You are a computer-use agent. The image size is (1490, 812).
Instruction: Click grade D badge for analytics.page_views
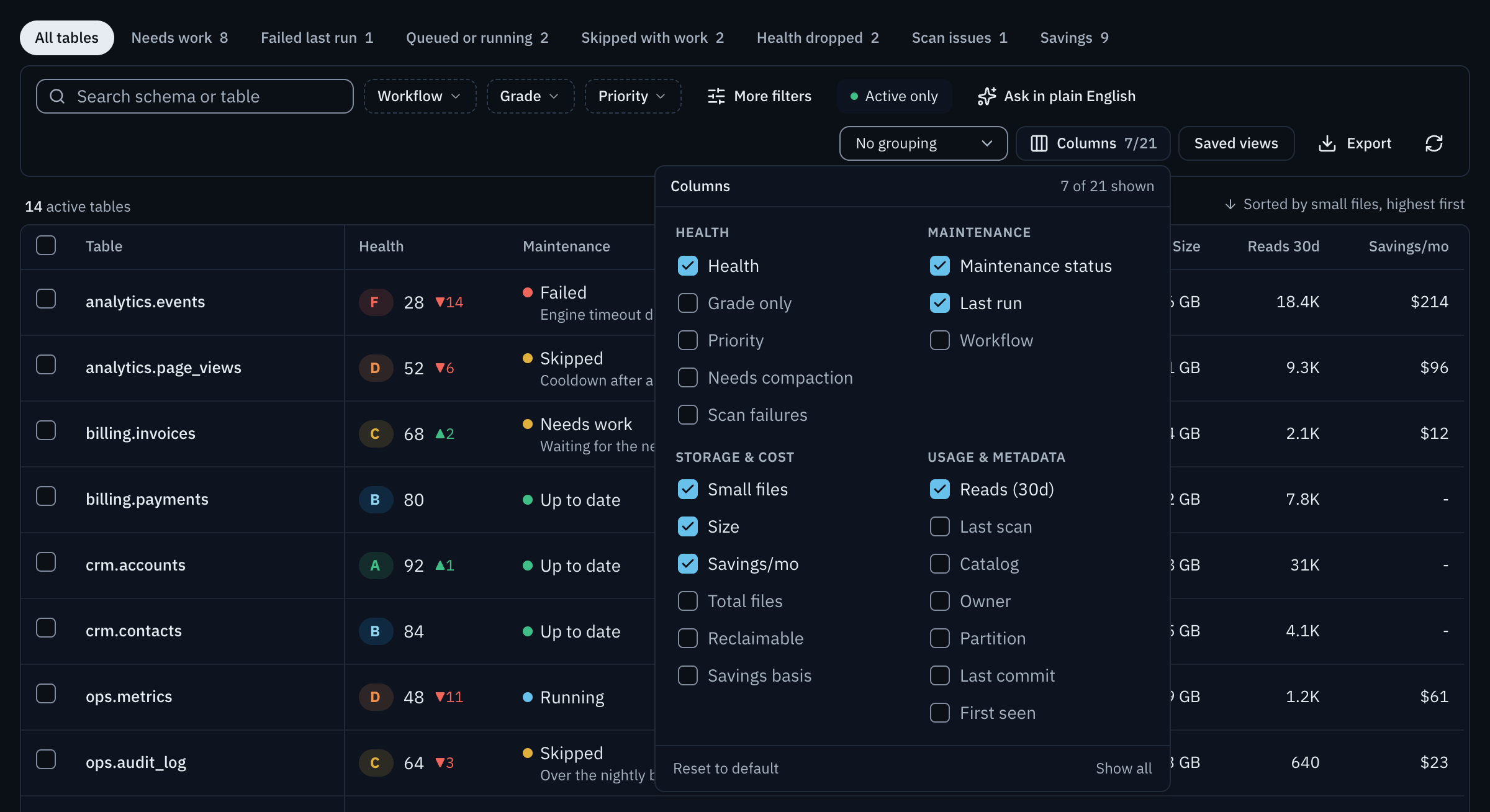[375, 368]
